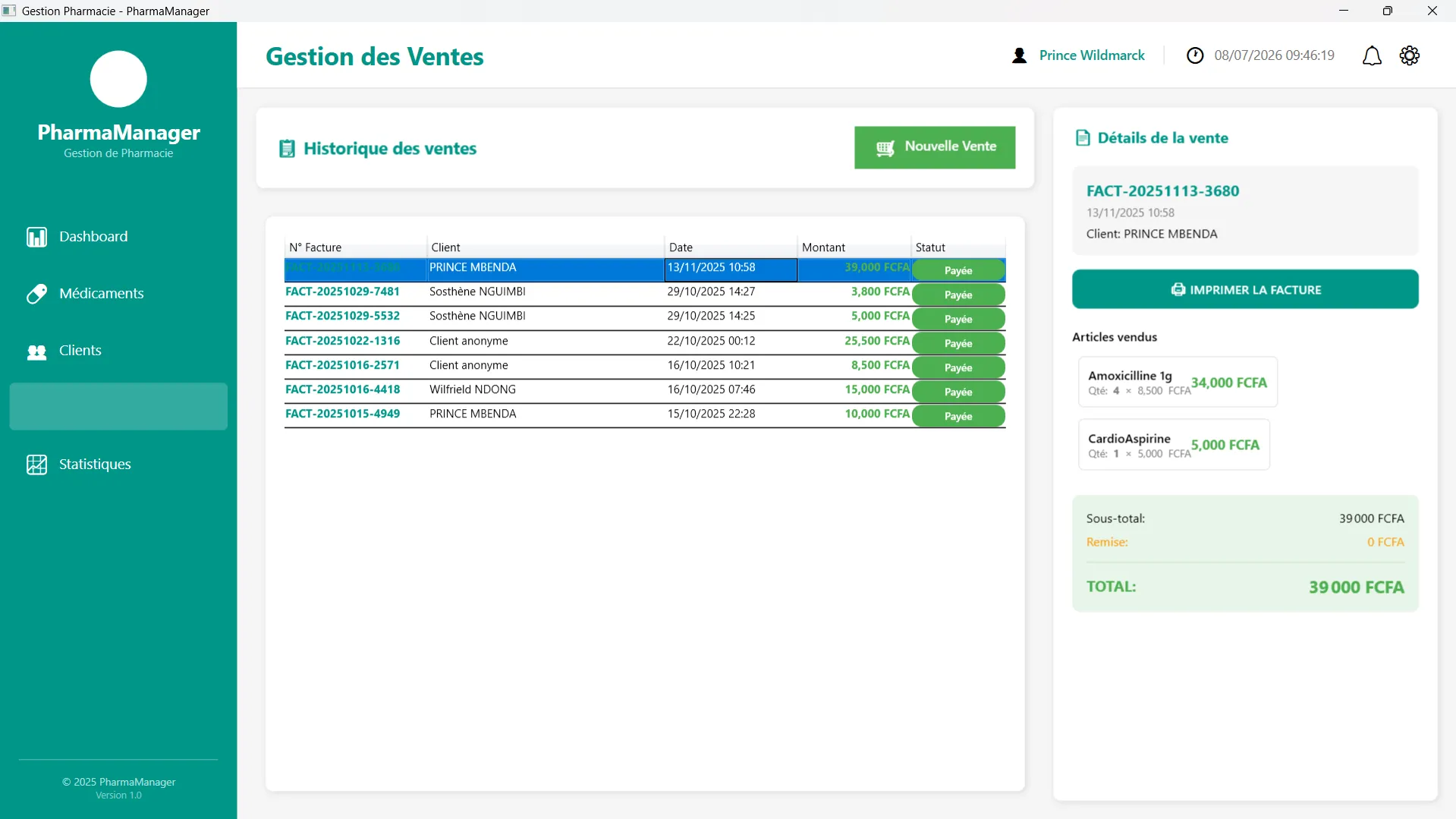This screenshot has height=819, width=1456.
Task: Click the Prince Wildmarck user name
Action: 1092,55
